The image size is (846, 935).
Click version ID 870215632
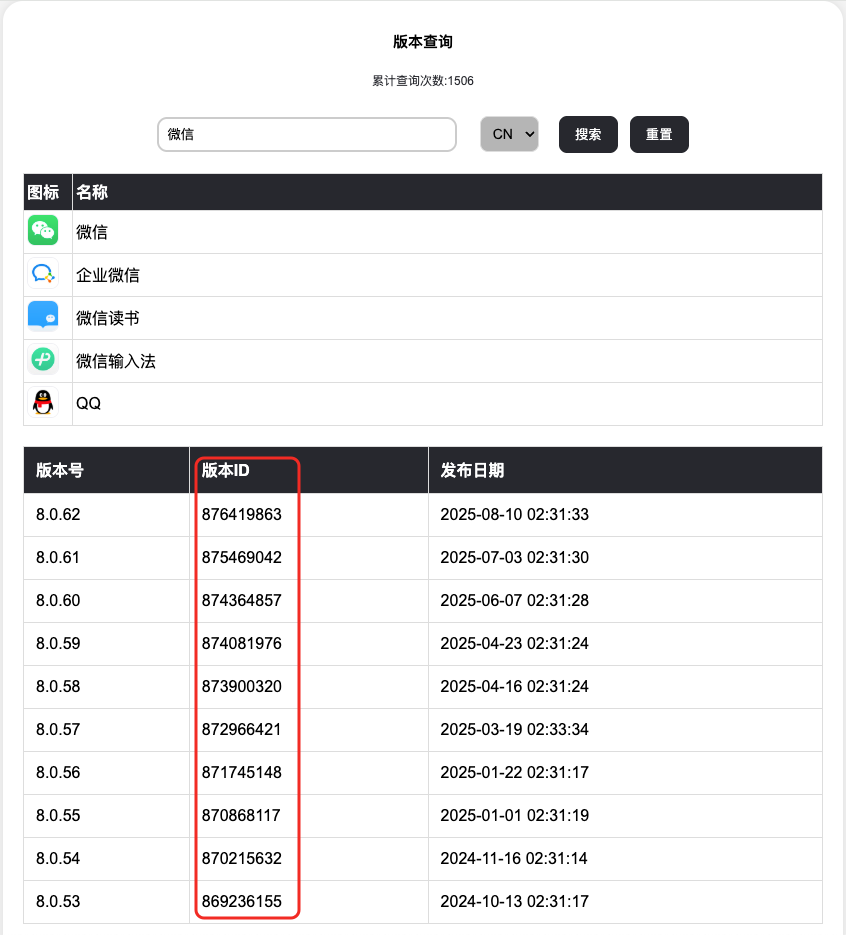241,857
